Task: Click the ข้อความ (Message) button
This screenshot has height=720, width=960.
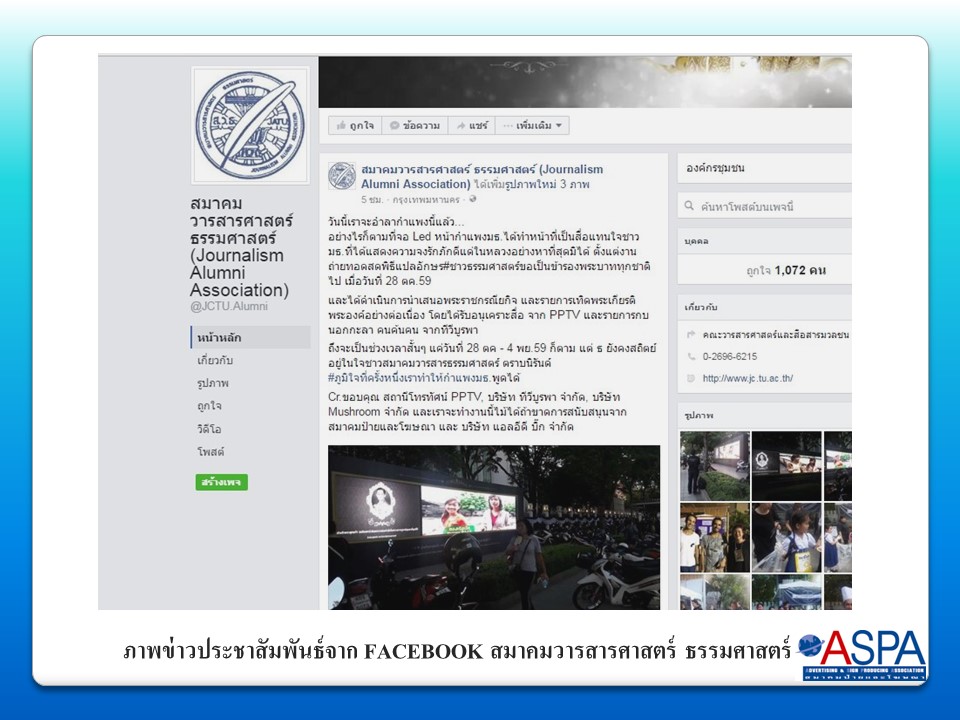Action: coord(415,126)
